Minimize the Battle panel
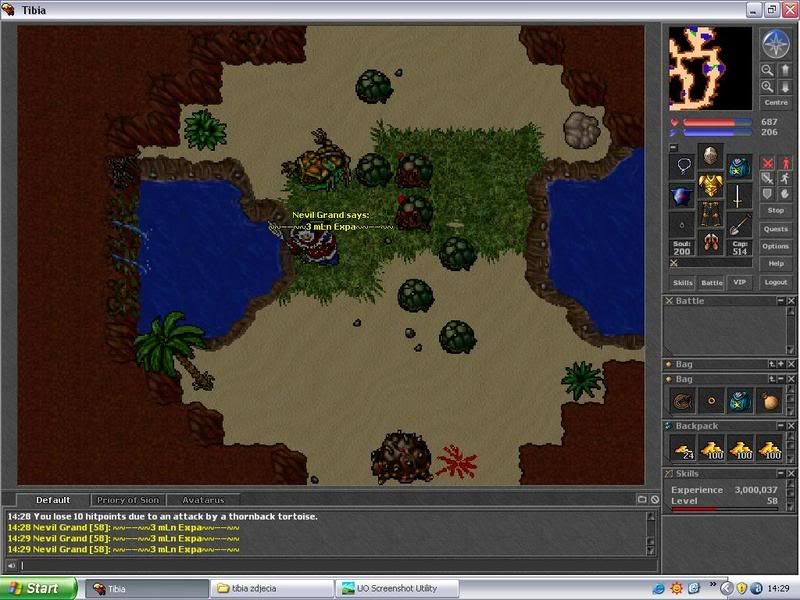Screen dimensions: 800x600 pyautogui.click(x=781, y=301)
